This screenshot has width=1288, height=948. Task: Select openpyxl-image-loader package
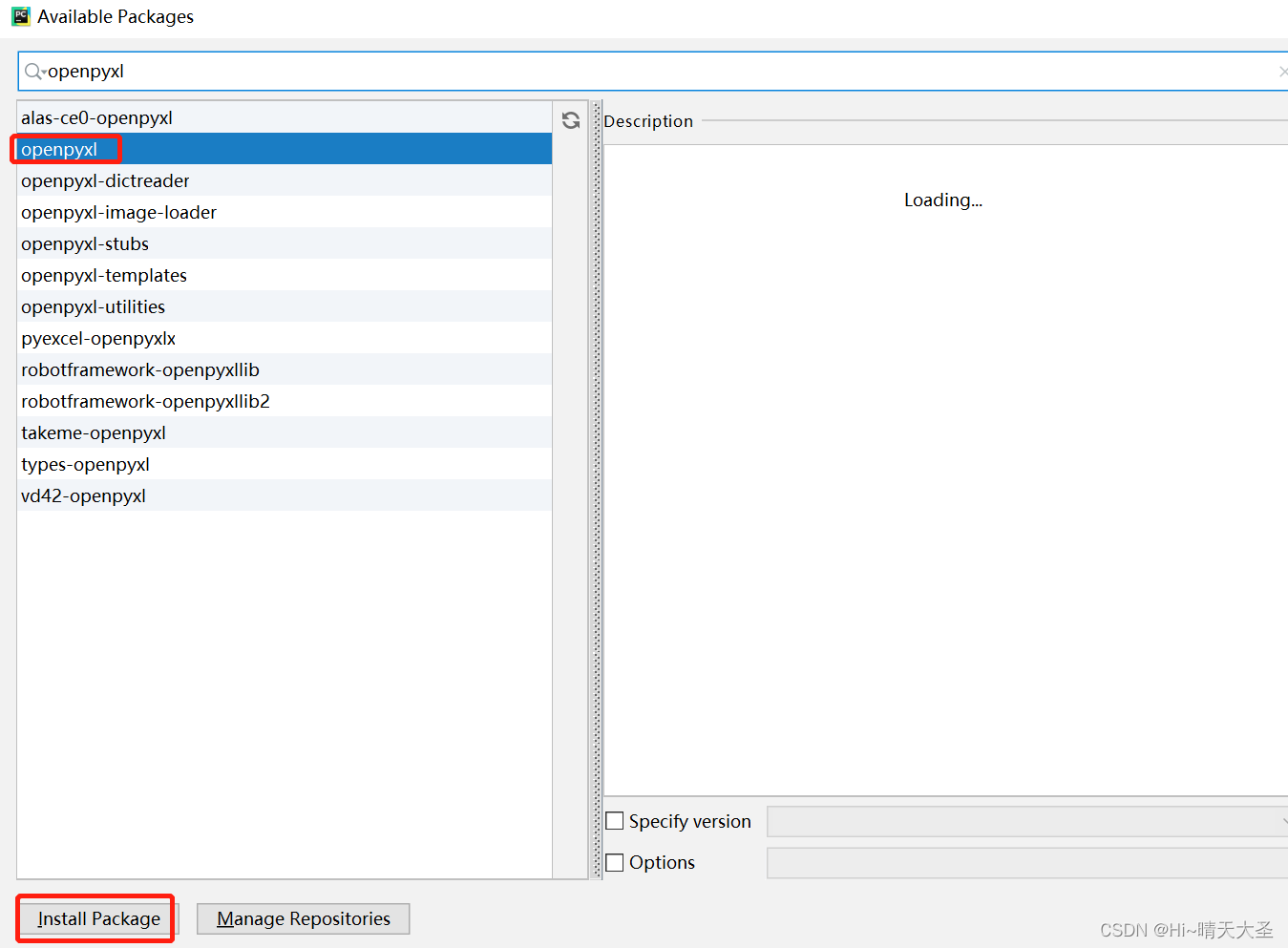click(x=285, y=212)
